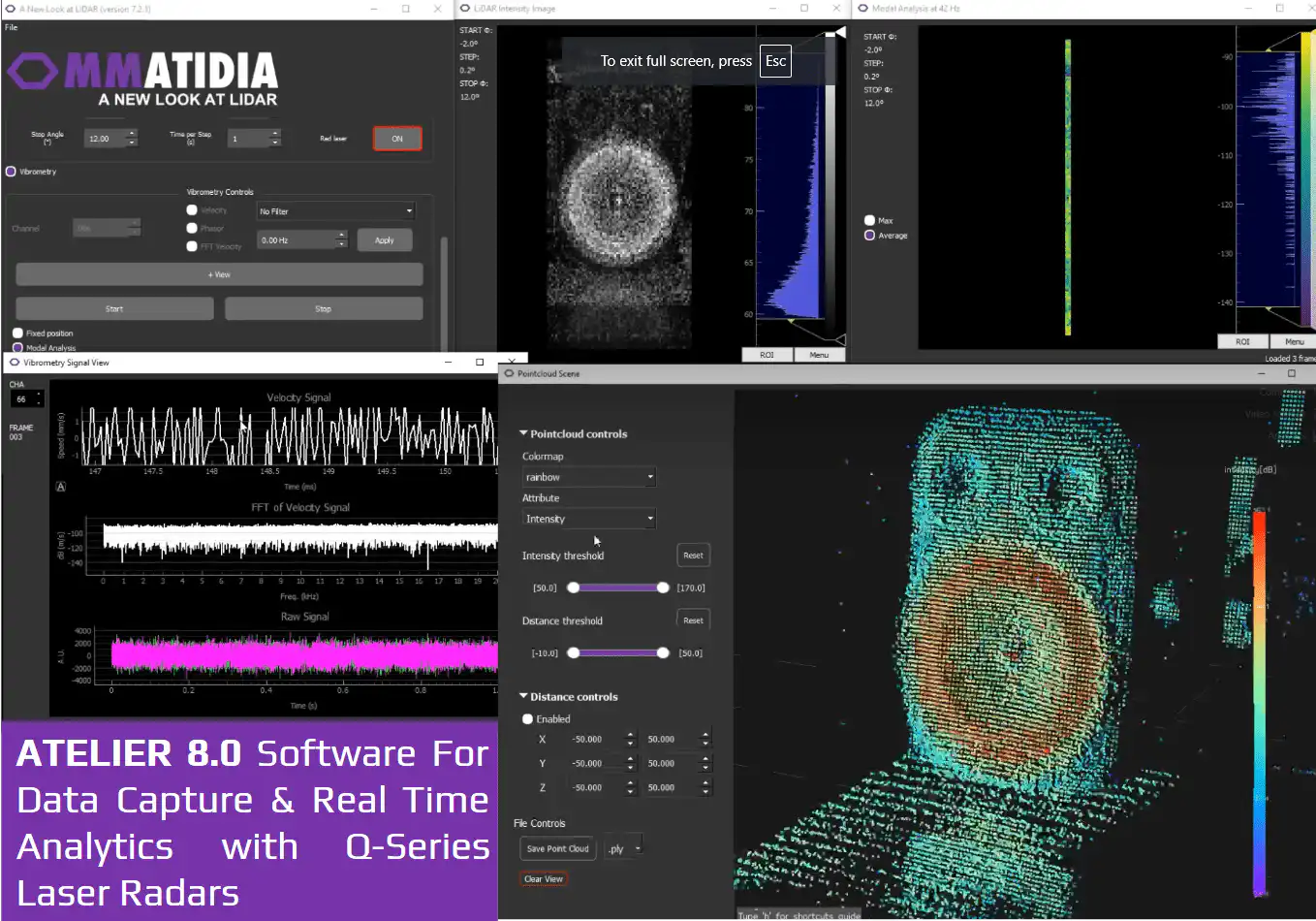
Task: Click Save Point Cloud
Action: pyautogui.click(x=557, y=848)
